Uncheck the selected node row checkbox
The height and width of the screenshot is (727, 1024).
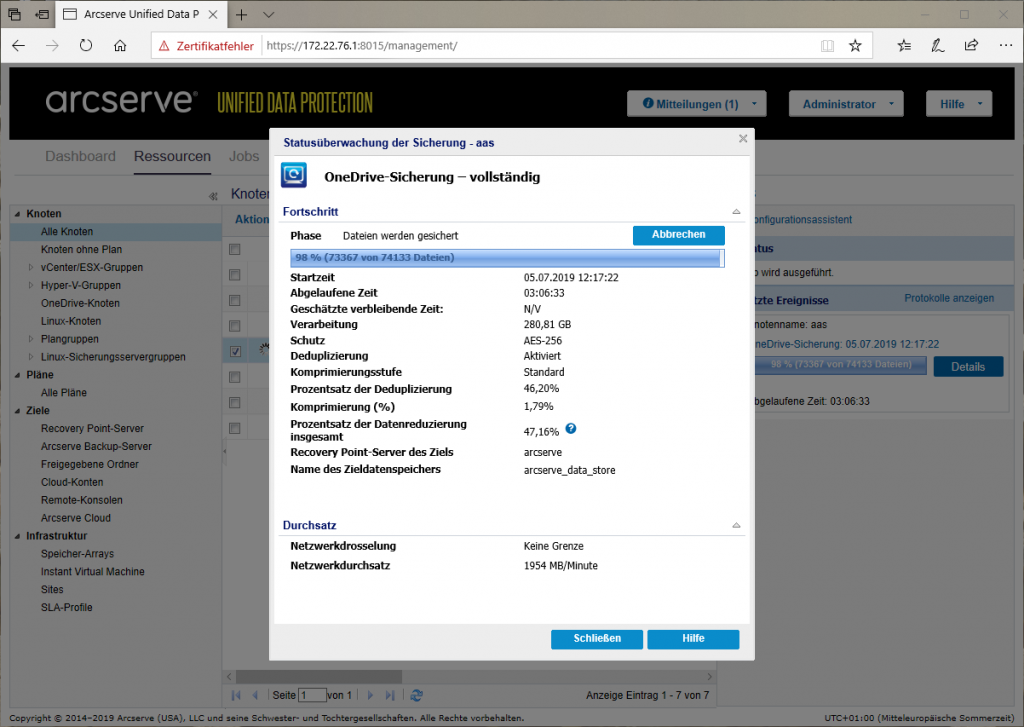click(x=235, y=351)
